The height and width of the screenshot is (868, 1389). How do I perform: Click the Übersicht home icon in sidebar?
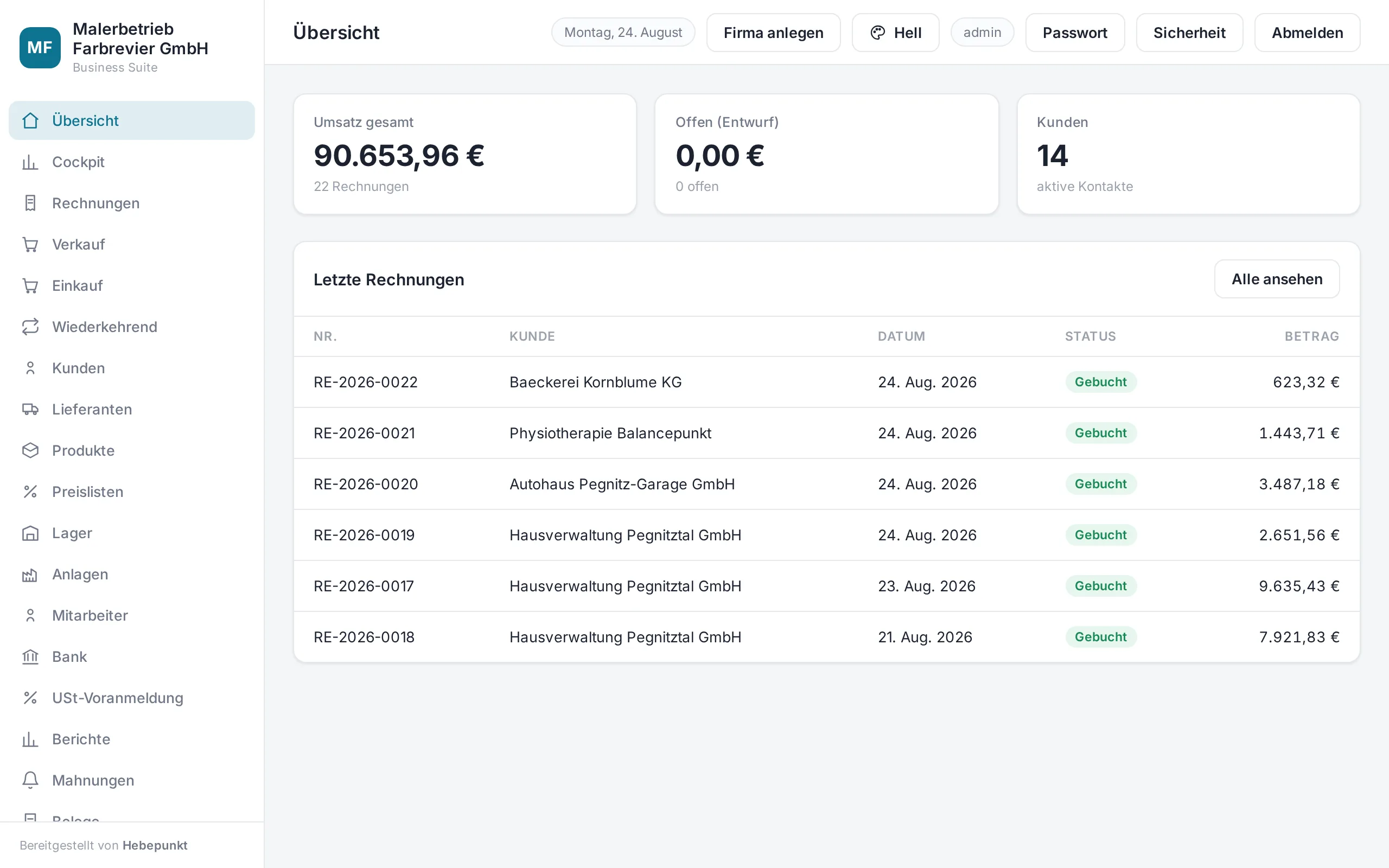pos(30,120)
